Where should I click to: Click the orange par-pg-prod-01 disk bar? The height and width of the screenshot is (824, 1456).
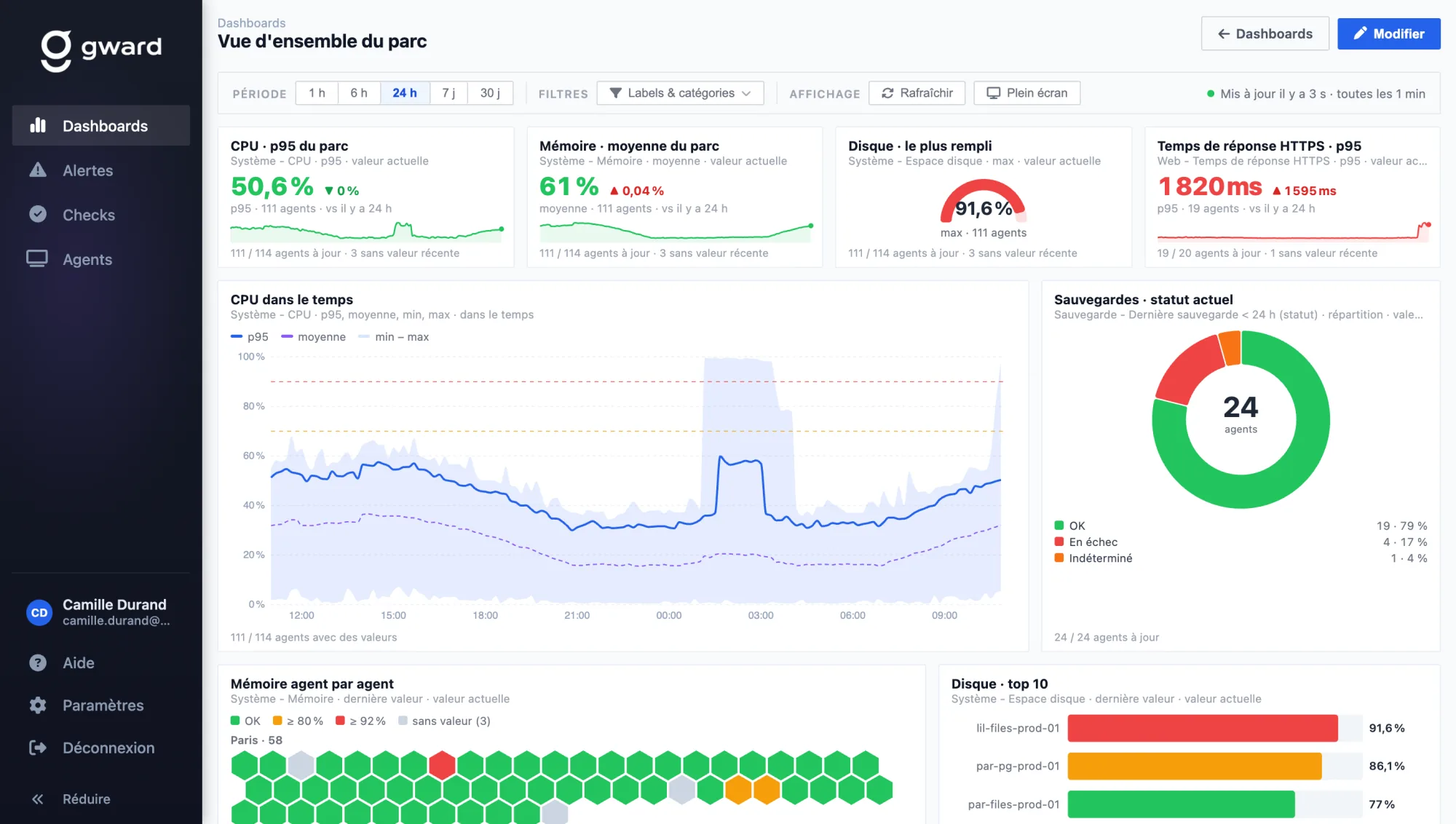coord(1195,766)
